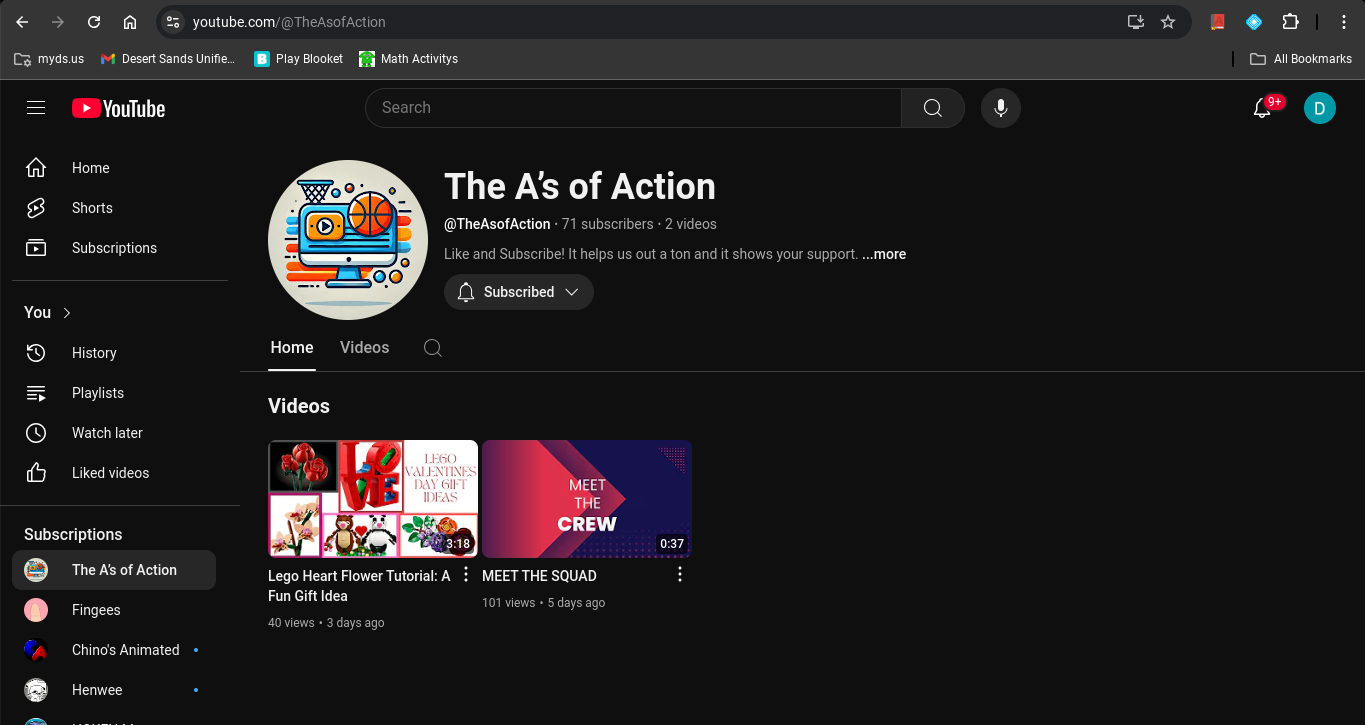Open The A's of Action subscription
The image size is (1365, 725).
pos(114,570)
